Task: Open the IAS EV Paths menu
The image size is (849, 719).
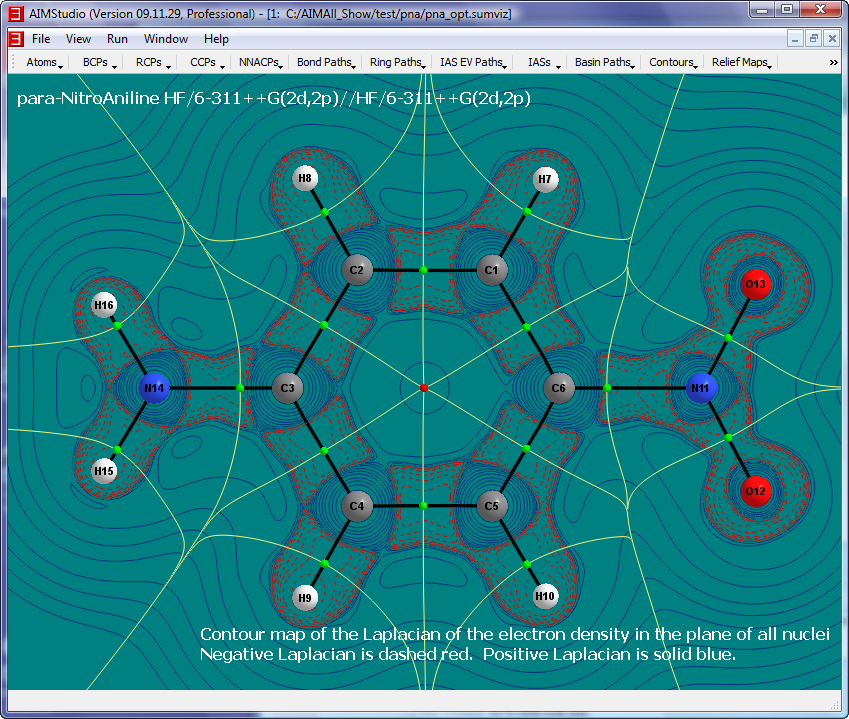Action: tap(472, 62)
